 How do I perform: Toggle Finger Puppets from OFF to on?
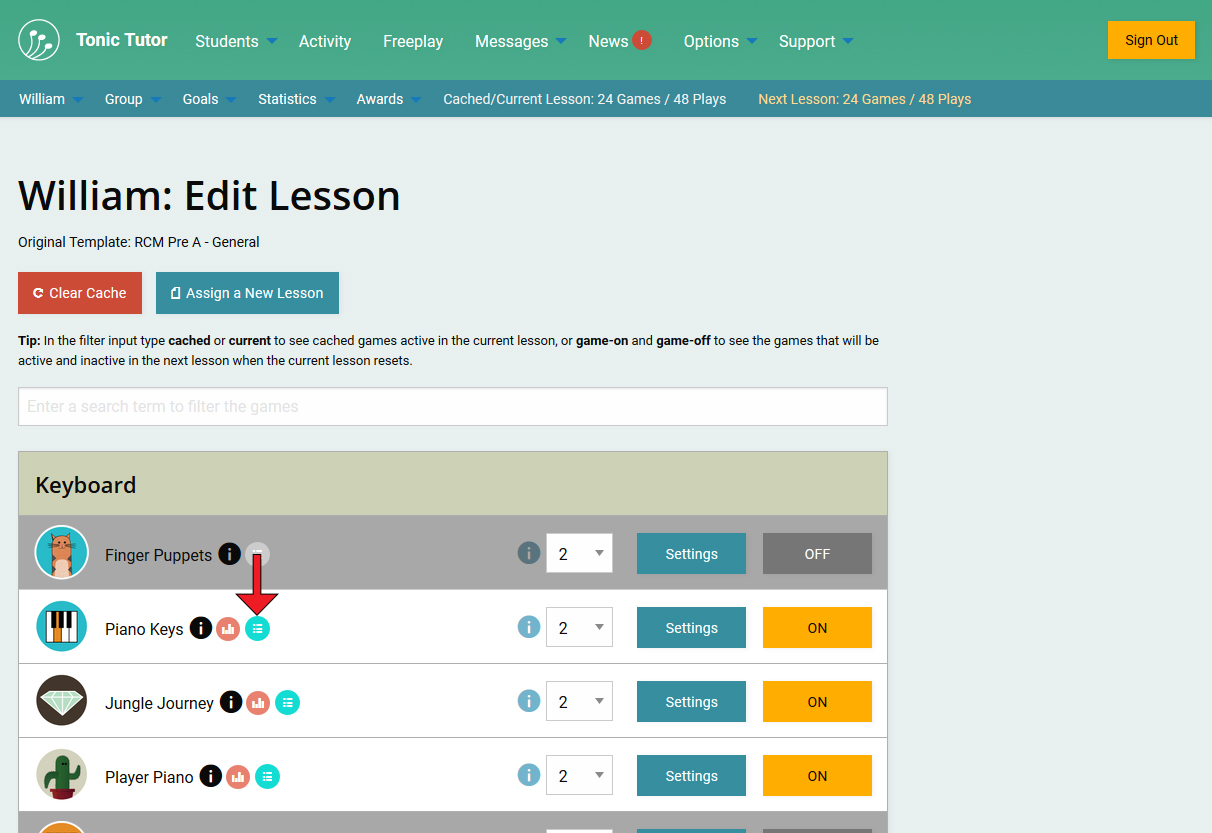pos(817,554)
